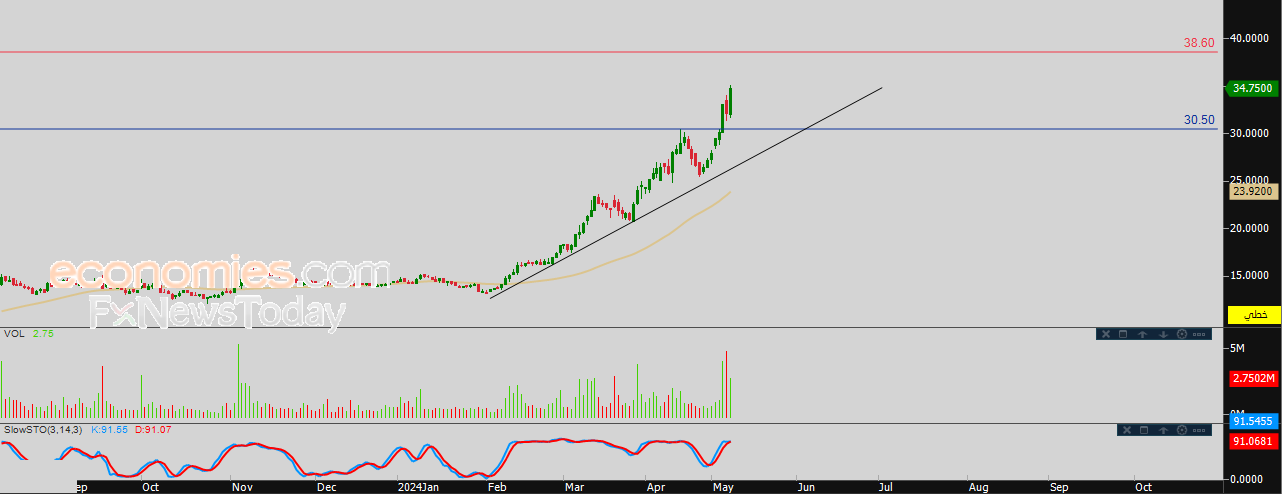Click the red 2.7502M volume value tag
Image resolution: width=1282 pixels, height=494 pixels.
(x=1254, y=378)
